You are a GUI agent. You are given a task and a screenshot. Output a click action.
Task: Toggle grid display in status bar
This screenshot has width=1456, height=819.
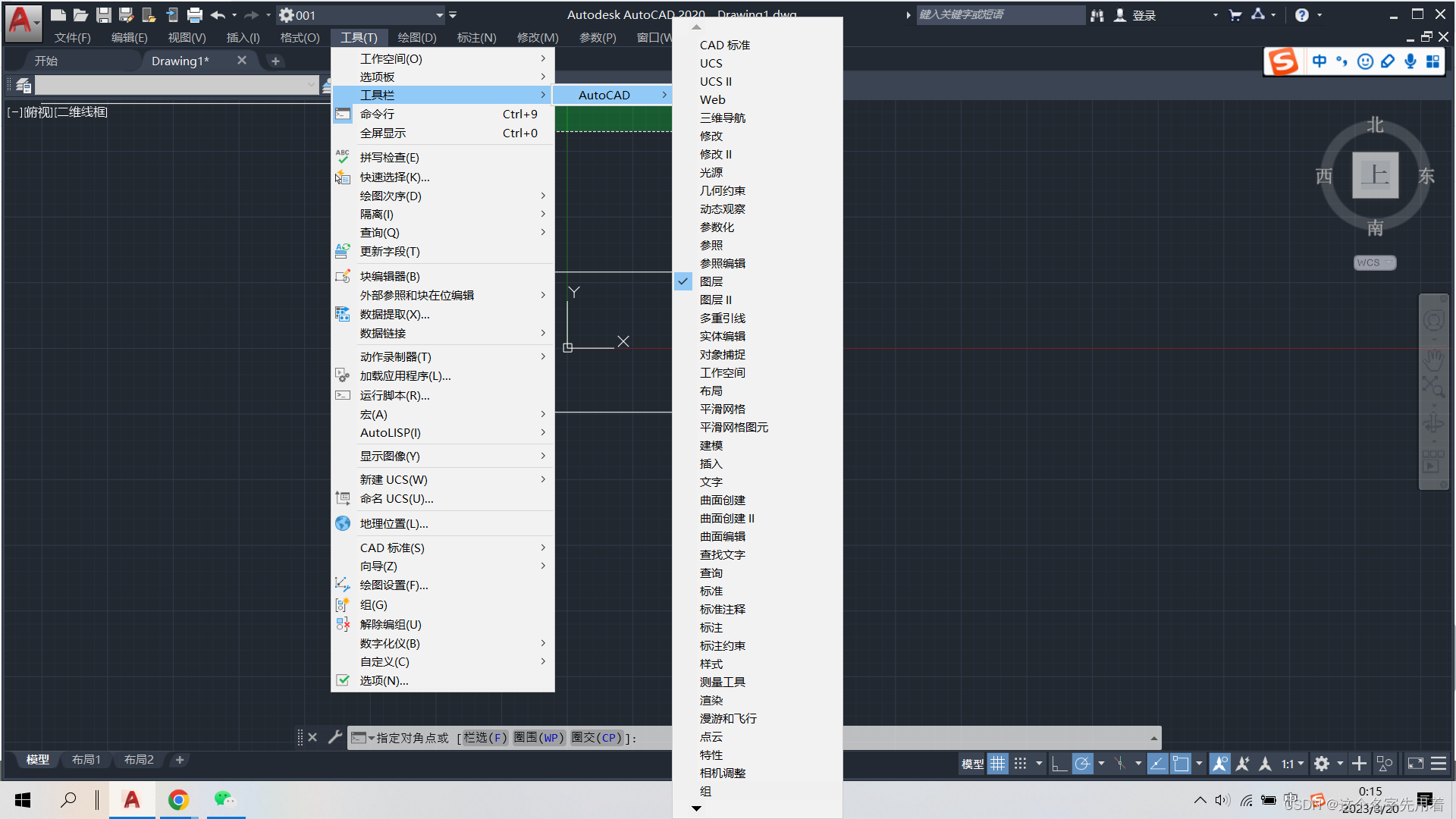pyautogui.click(x=998, y=764)
